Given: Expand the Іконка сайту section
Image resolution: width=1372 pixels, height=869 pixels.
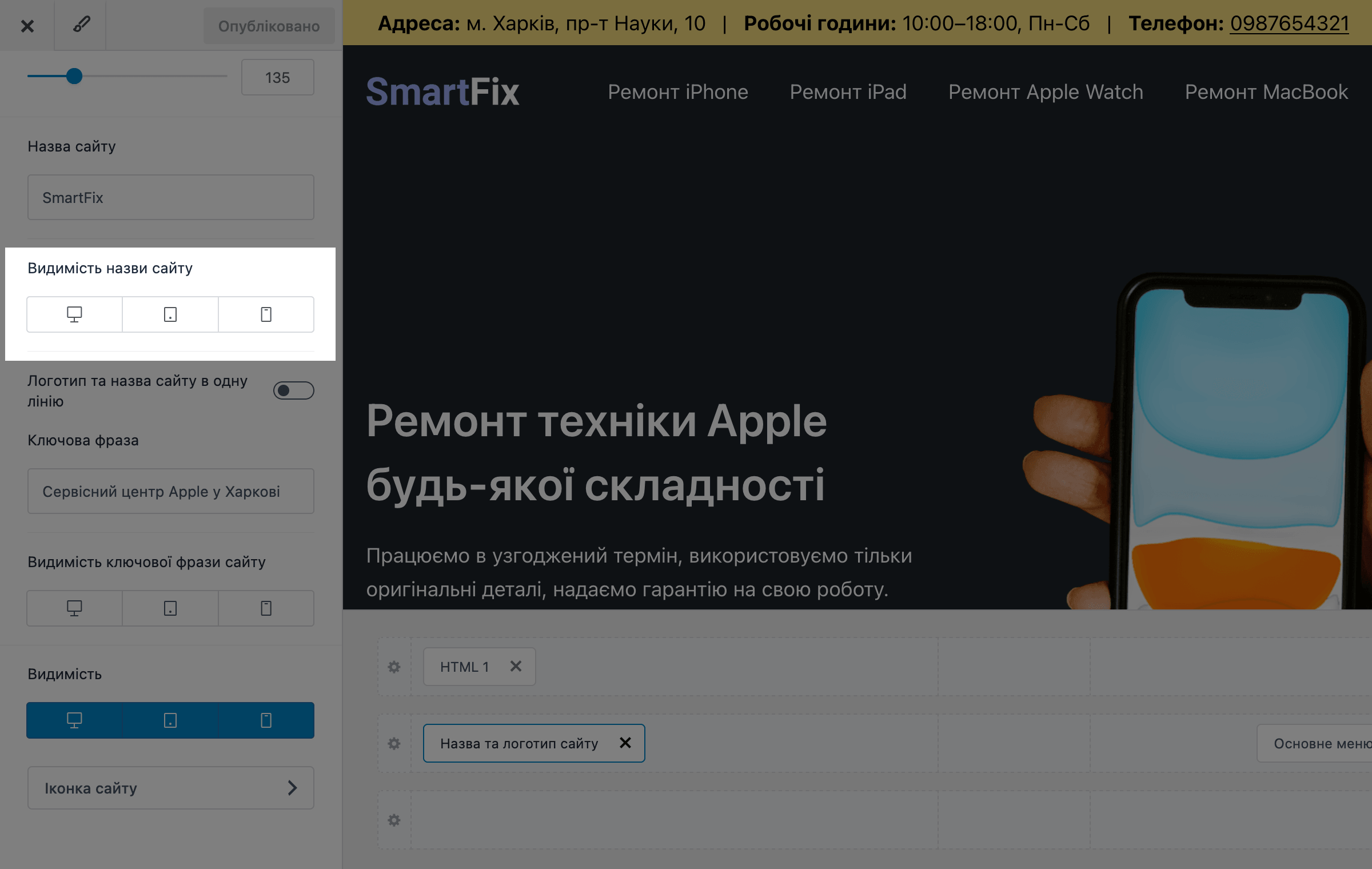Looking at the screenshot, I should coord(171,788).
